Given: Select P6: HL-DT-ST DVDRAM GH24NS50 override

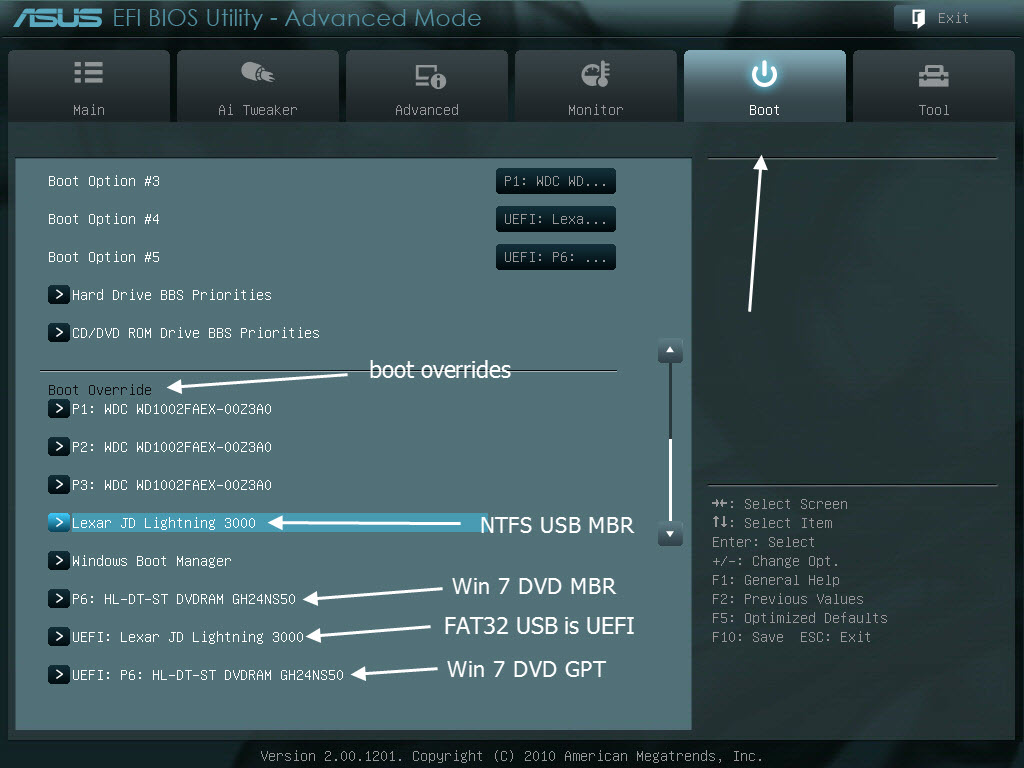Looking at the screenshot, I should 184,599.
